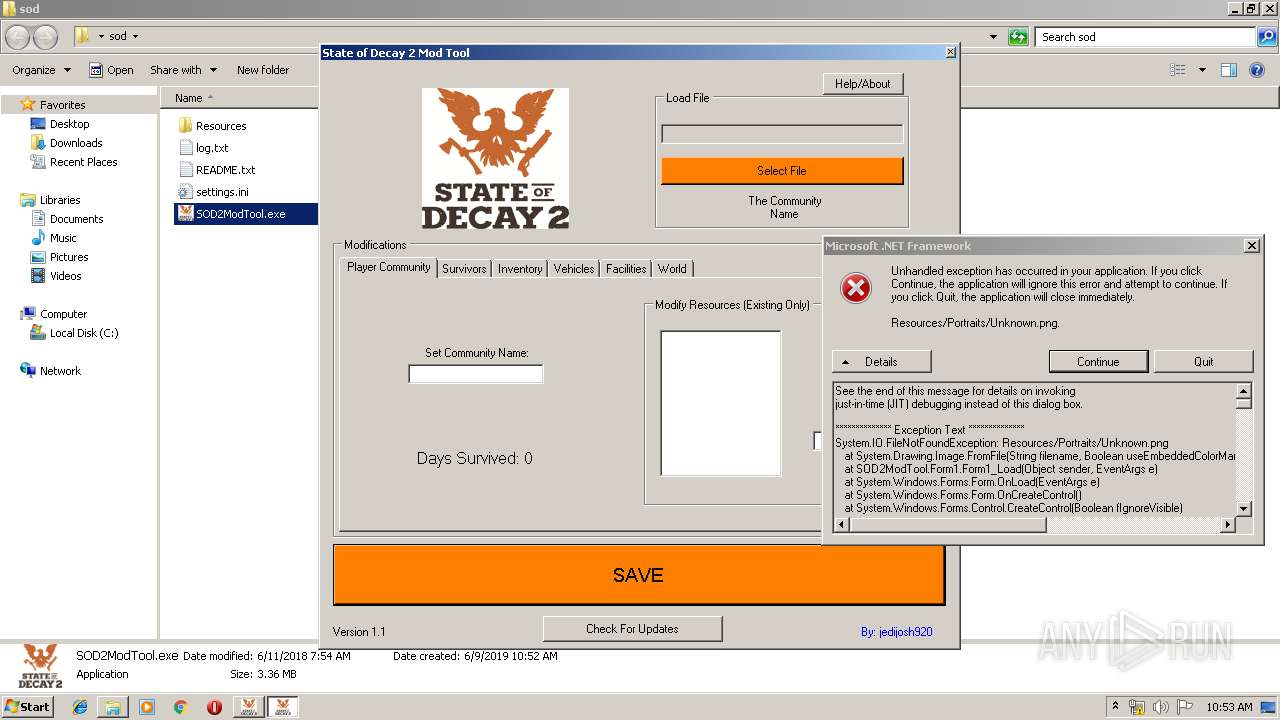The width and height of the screenshot is (1280, 720).
Task: Open the Start menu
Action: pyautogui.click(x=27, y=707)
